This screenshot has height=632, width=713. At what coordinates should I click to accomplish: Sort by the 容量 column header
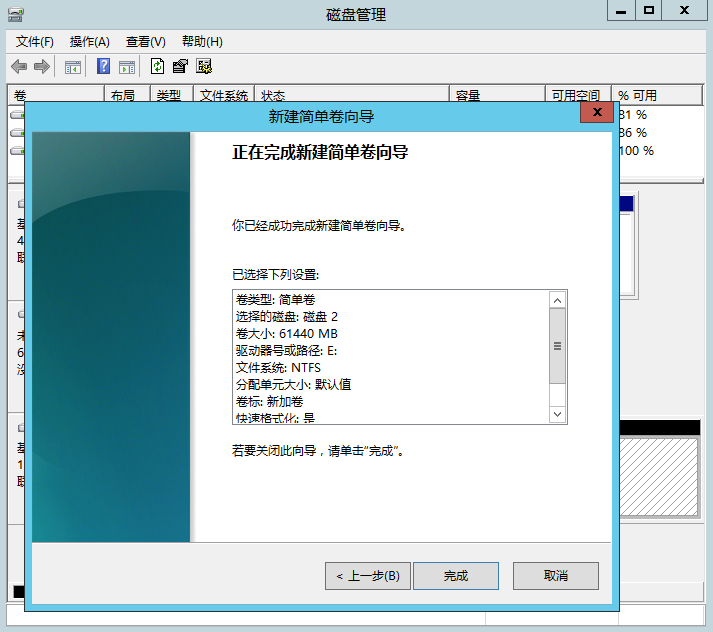[x=497, y=95]
